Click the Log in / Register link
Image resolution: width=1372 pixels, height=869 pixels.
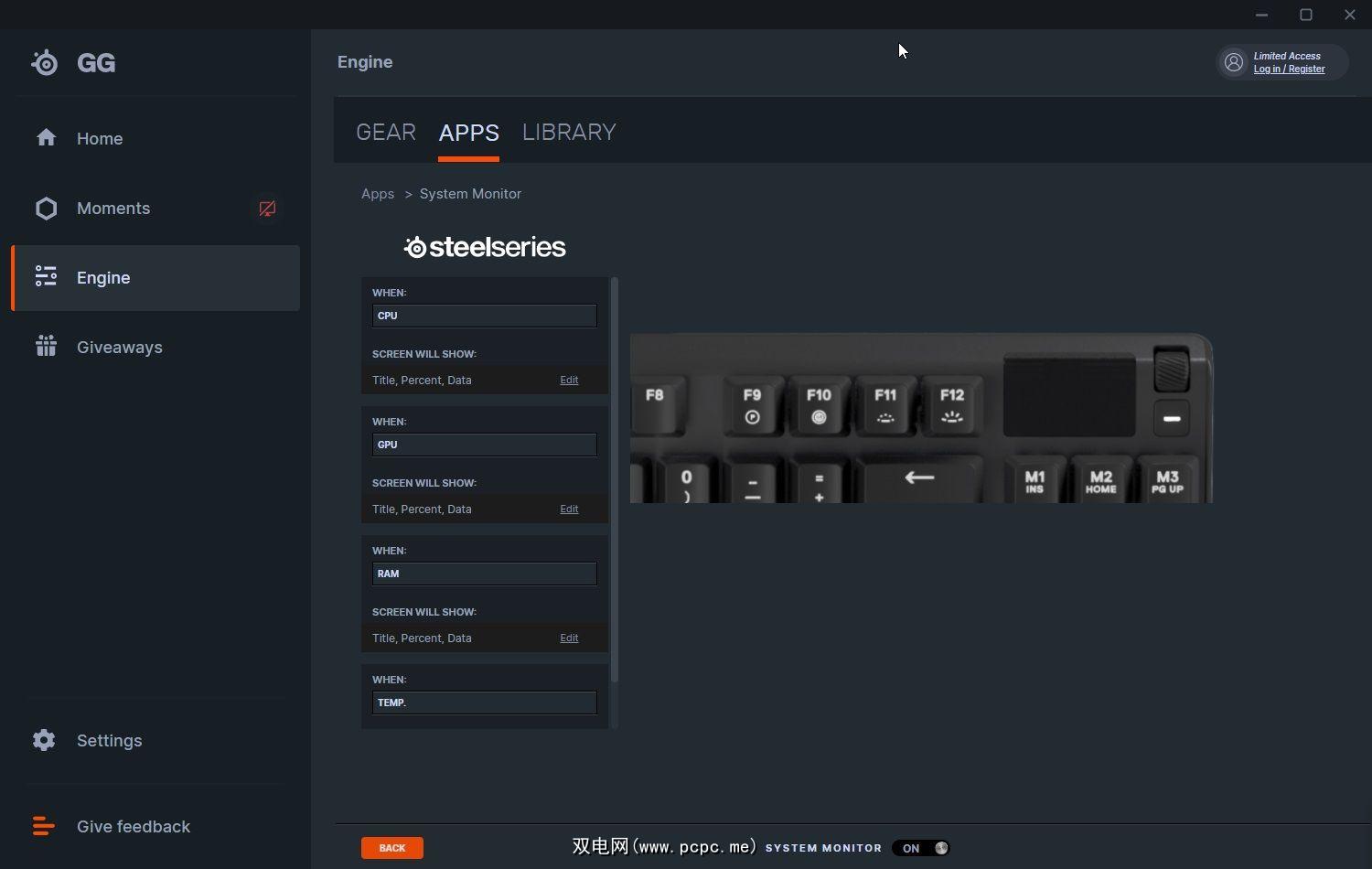1289,70
